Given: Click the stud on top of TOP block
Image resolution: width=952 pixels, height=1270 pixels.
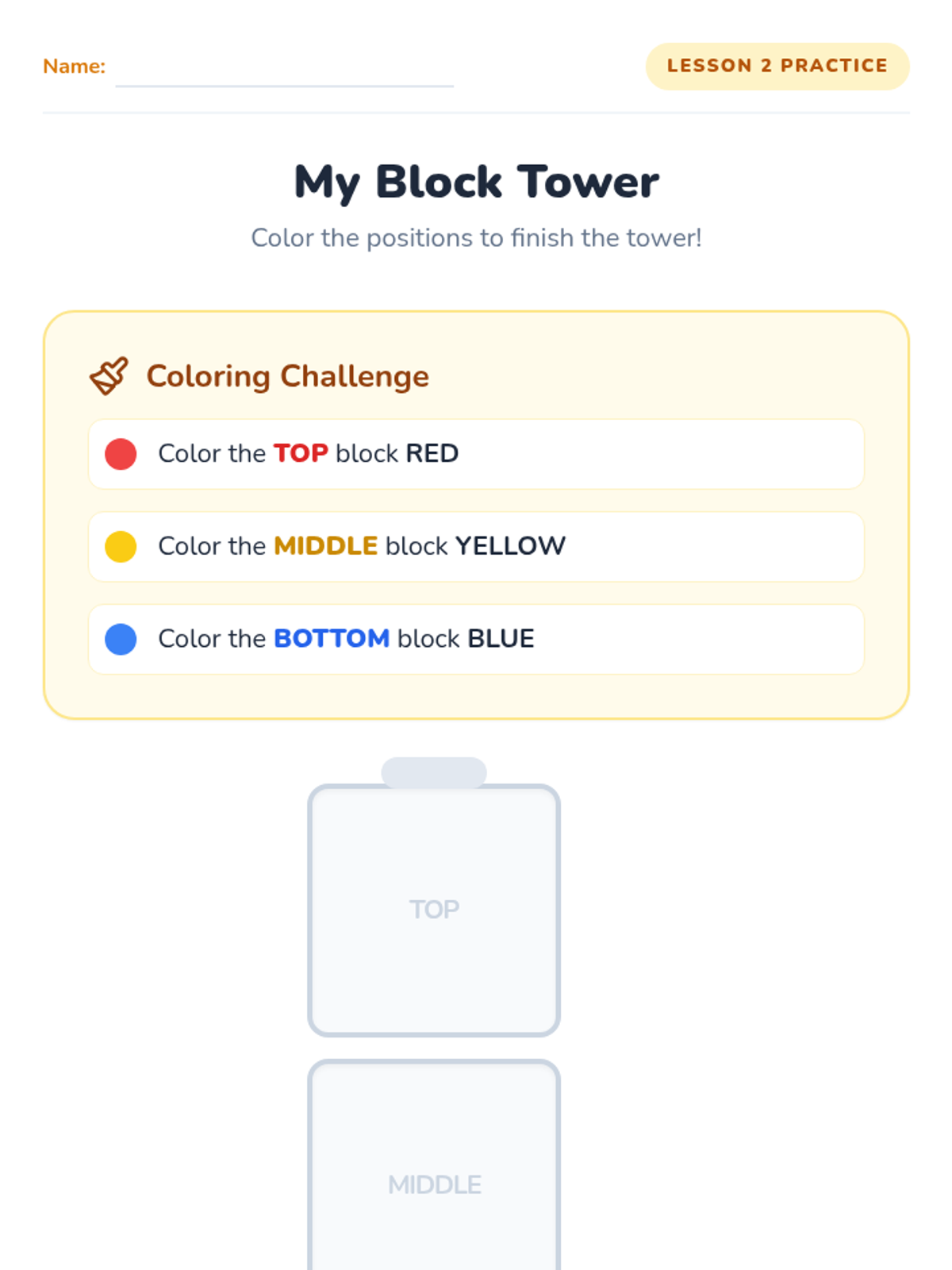Looking at the screenshot, I should (434, 772).
